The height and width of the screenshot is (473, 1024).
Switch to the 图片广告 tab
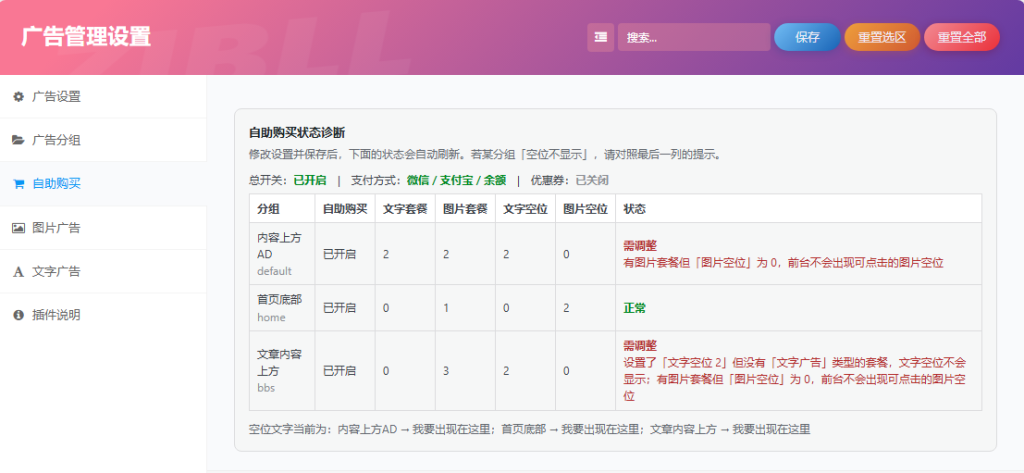click(x=103, y=228)
